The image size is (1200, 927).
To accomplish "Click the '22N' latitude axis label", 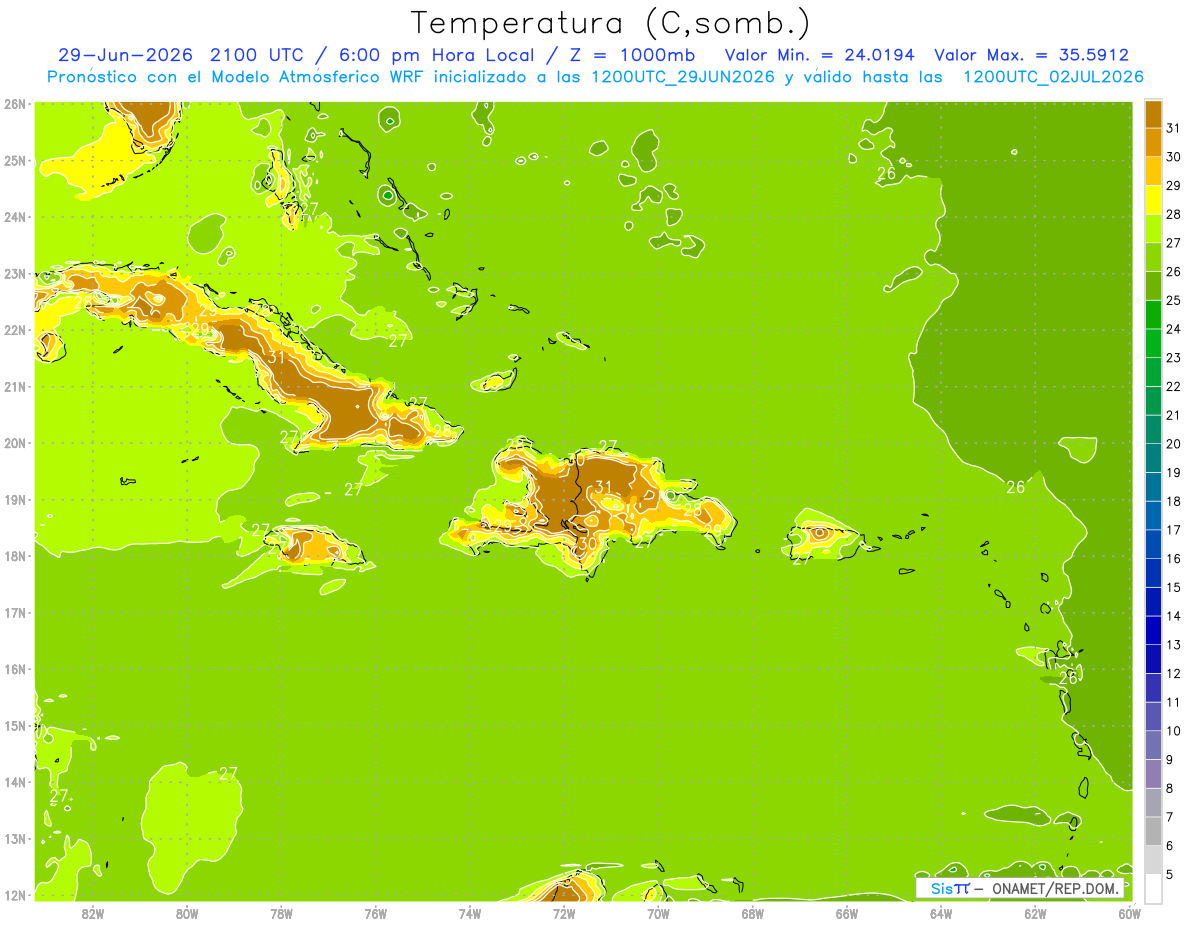I will point(15,330).
